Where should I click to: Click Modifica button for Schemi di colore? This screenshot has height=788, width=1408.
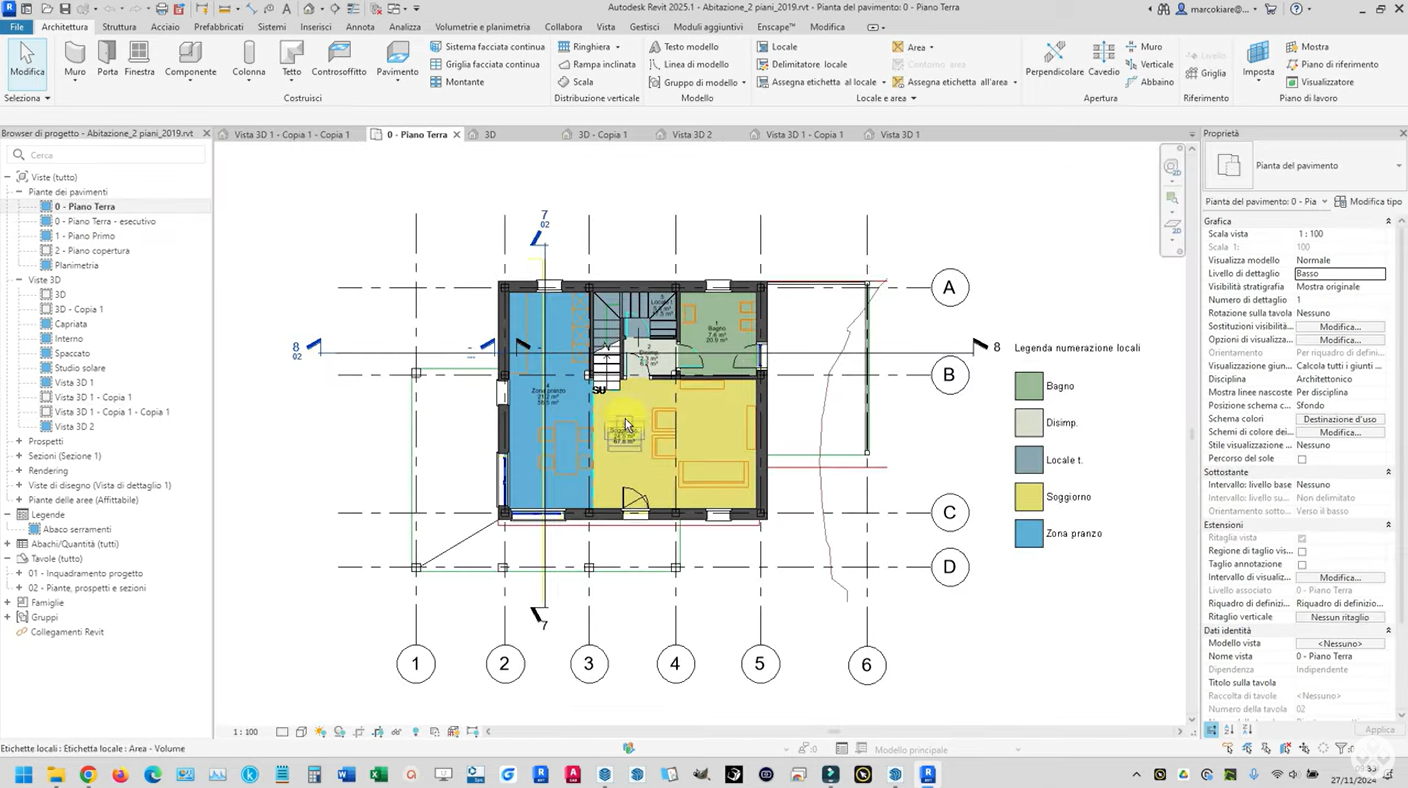coord(1339,433)
